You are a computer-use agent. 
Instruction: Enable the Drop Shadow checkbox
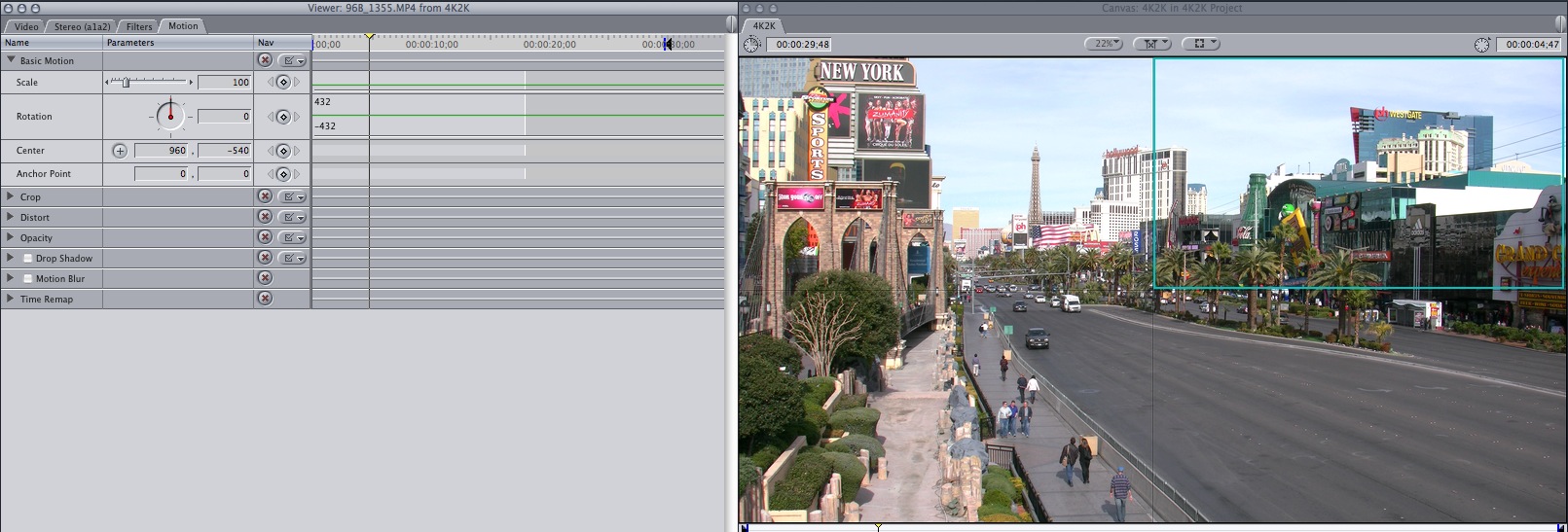pyautogui.click(x=28, y=259)
